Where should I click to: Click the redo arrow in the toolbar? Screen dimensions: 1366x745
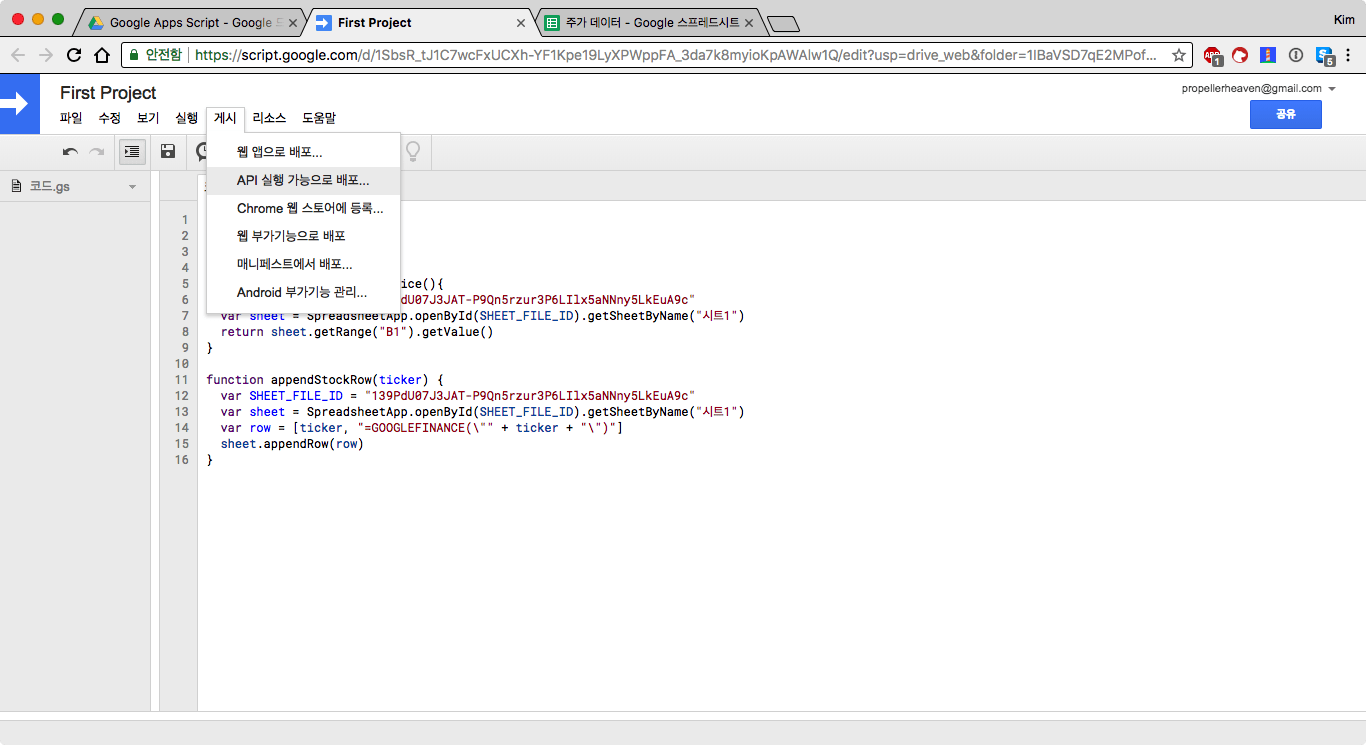pos(97,152)
